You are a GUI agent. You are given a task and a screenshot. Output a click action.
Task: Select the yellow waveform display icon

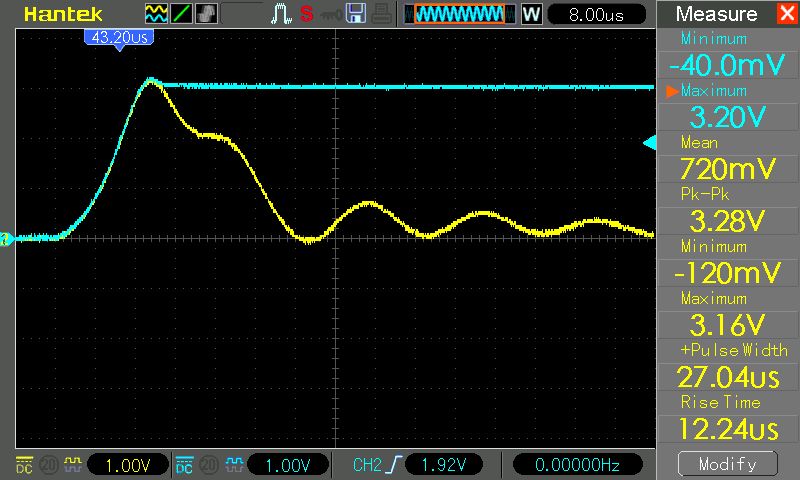pyautogui.click(x=157, y=15)
